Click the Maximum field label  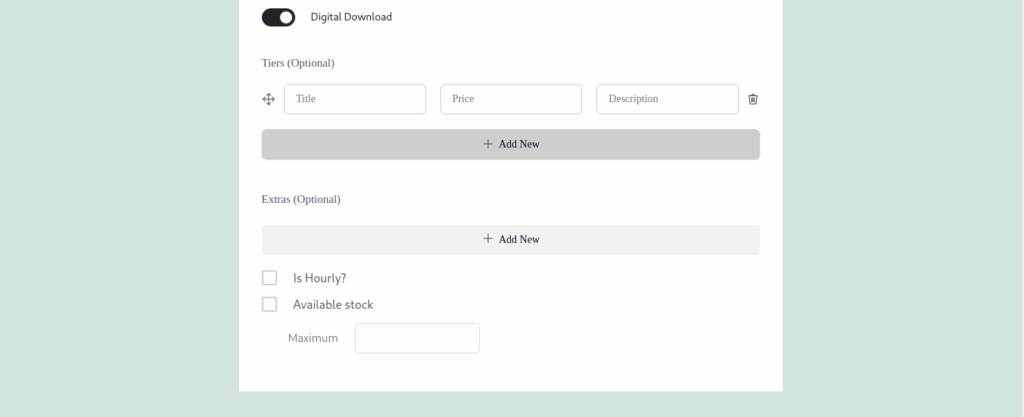[313, 338]
